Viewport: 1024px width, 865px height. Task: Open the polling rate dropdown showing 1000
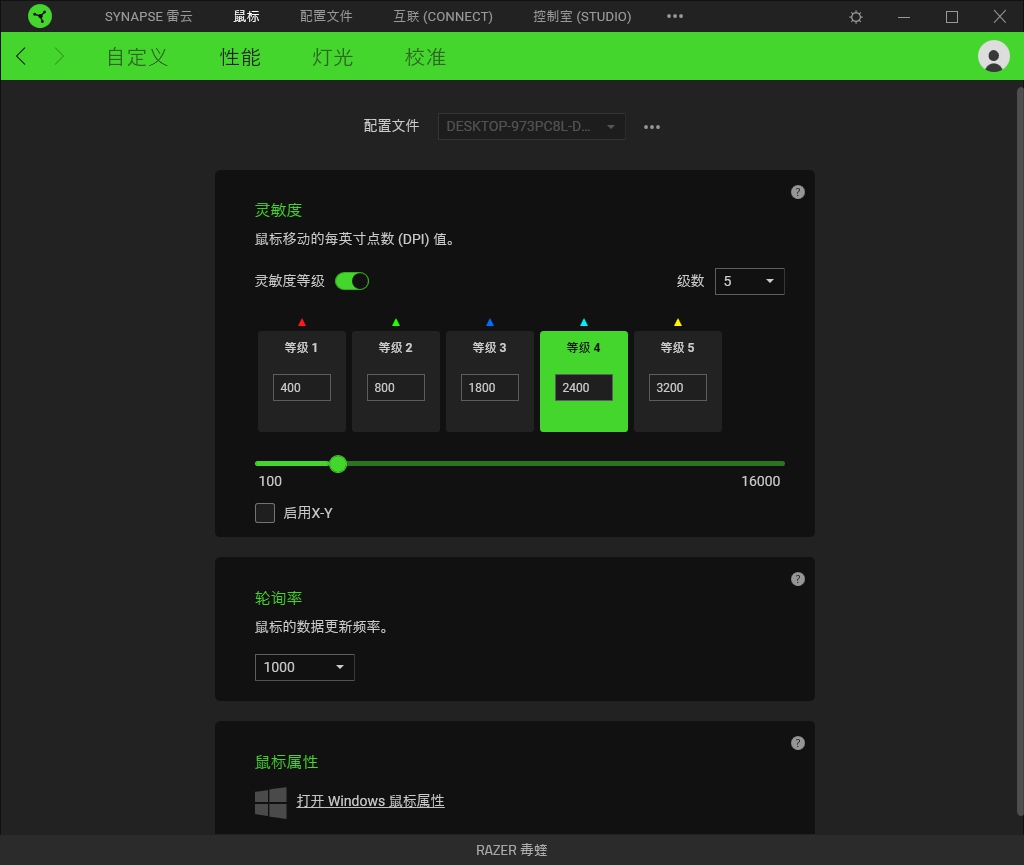[x=304, y=667]
